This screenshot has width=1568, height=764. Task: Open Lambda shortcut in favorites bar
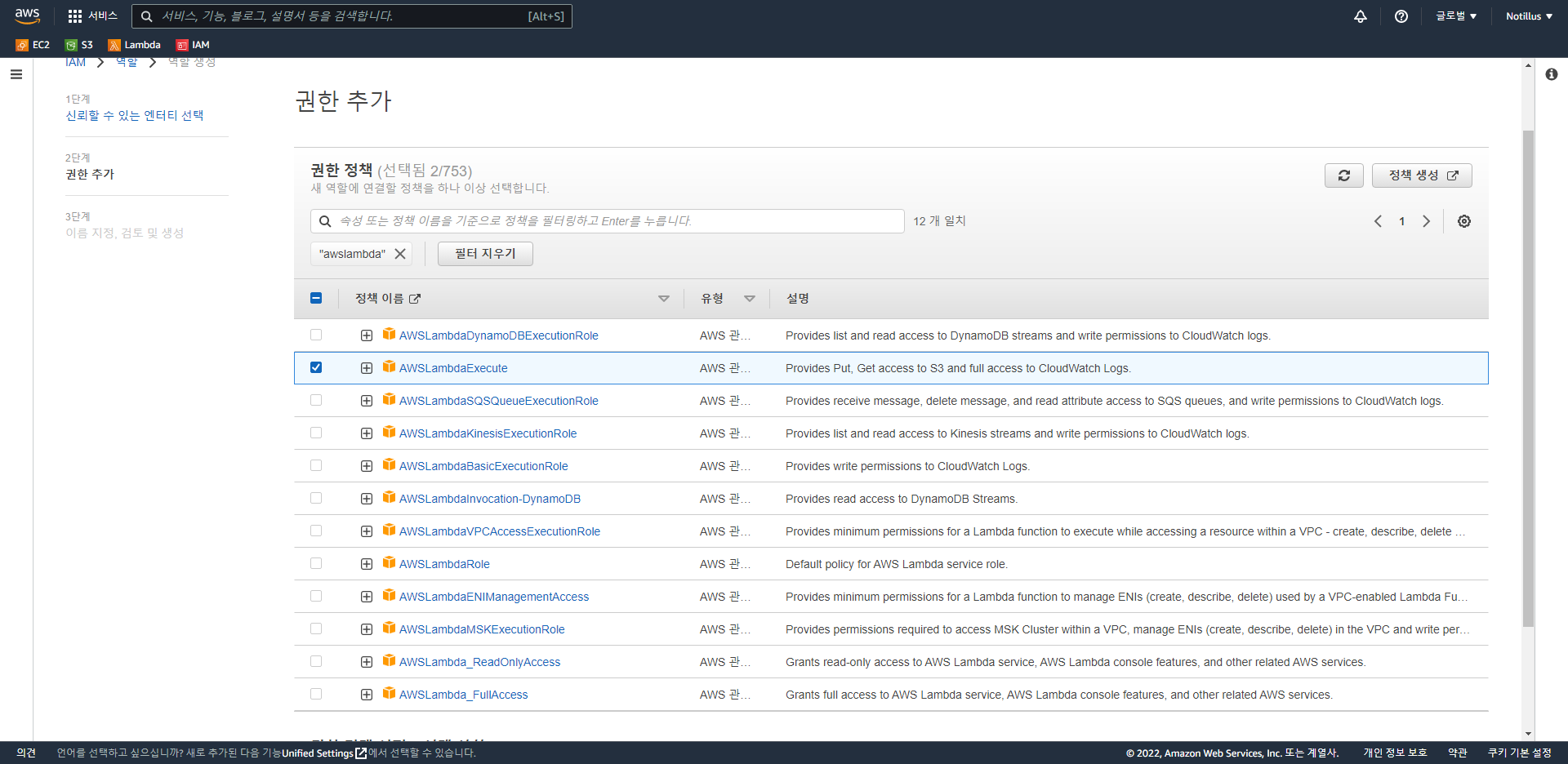[135, 45]
